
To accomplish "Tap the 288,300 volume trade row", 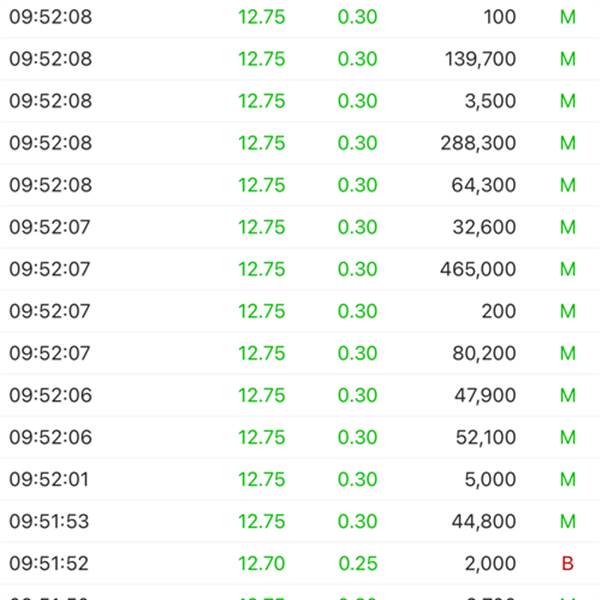I will 300,143.
